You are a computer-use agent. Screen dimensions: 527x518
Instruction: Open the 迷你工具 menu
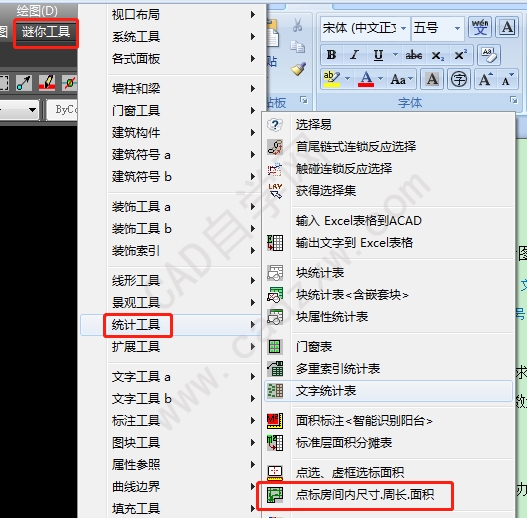point(46,32)
